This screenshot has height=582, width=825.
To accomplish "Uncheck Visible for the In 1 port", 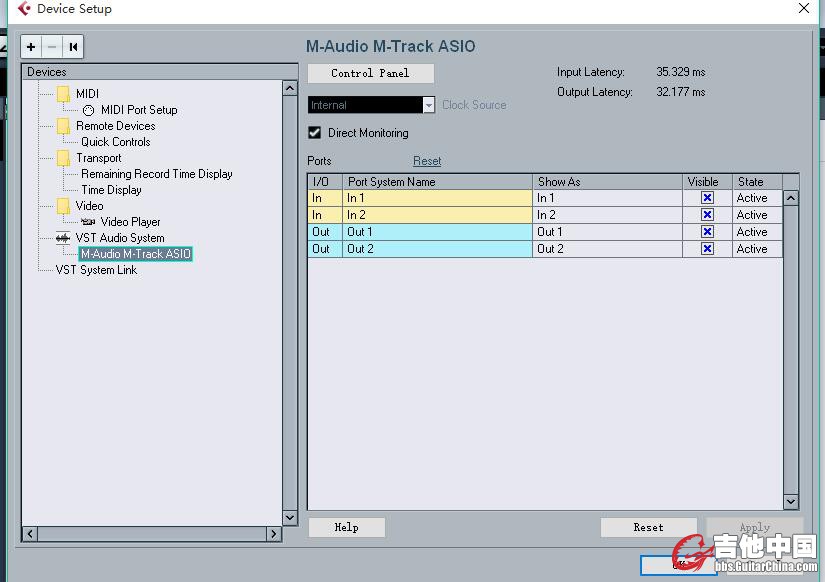I will (x=707, y=198).
